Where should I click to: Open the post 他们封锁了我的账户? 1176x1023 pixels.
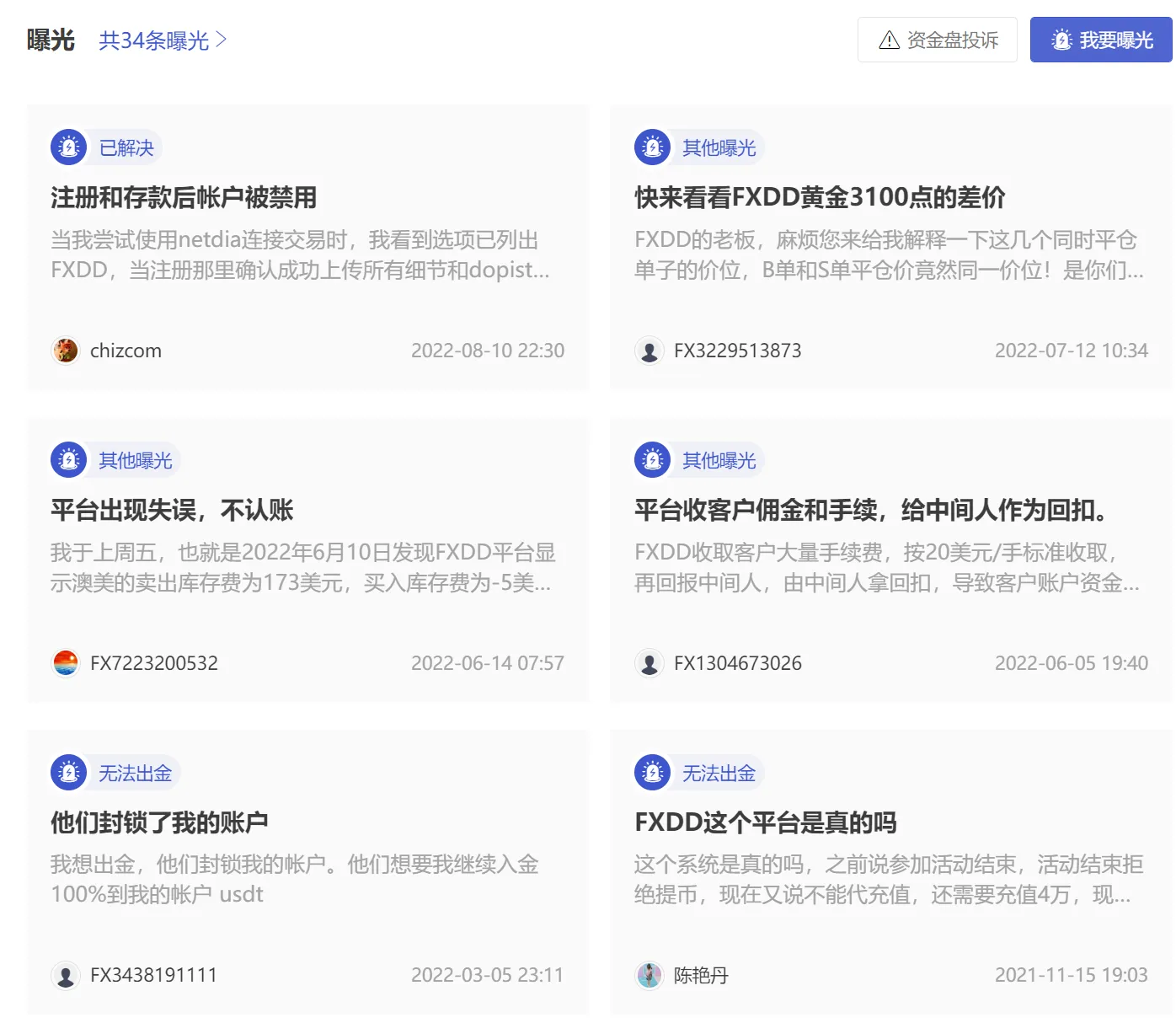coord(159,822)
